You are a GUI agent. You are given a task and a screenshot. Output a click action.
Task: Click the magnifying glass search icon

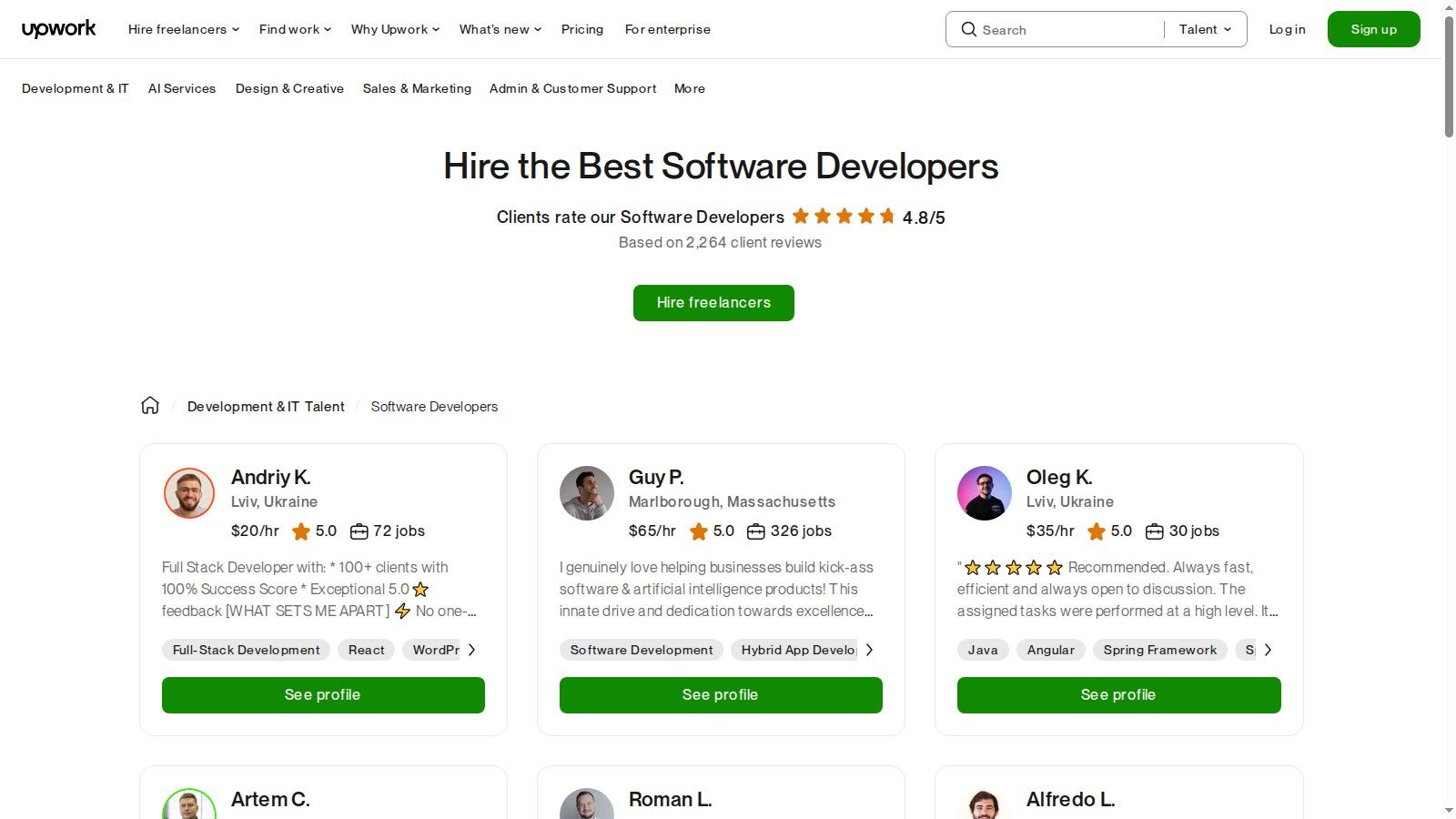point(969,29)
